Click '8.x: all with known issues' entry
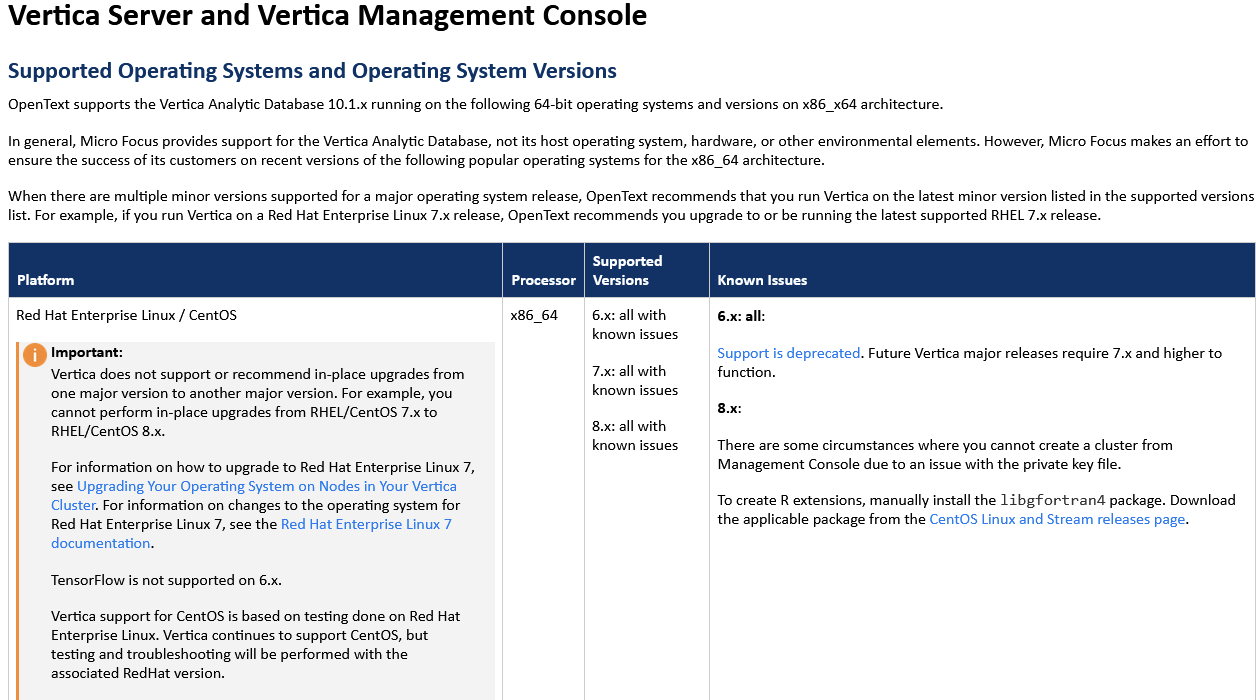 click(635, 435)
